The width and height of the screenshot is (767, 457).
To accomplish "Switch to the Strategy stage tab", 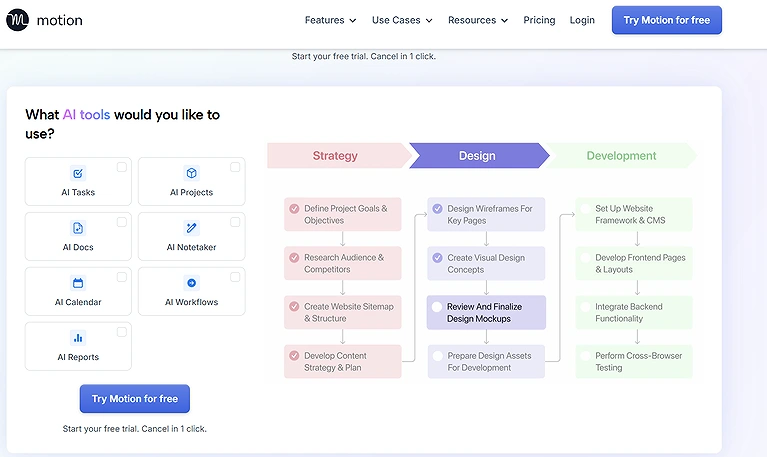I will point(338,156).
